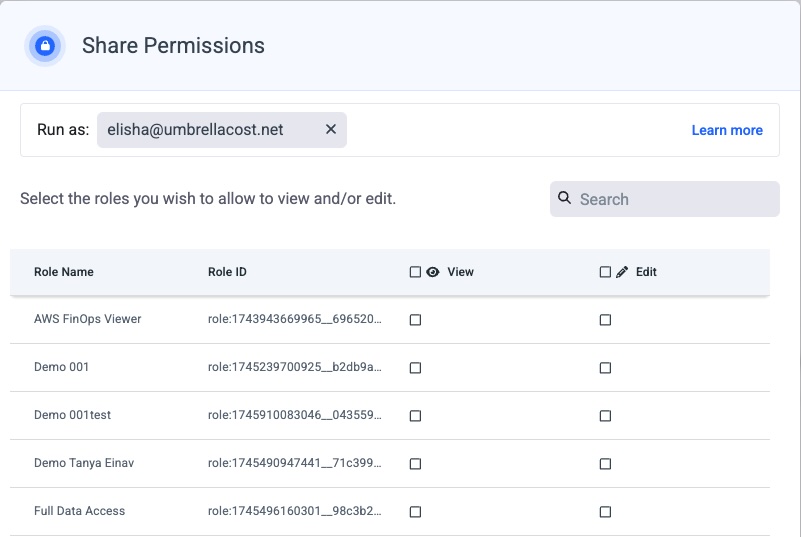Allow View for Demo Tanya Einav
This screenshot has width=801, height=537.
[415, 464]
